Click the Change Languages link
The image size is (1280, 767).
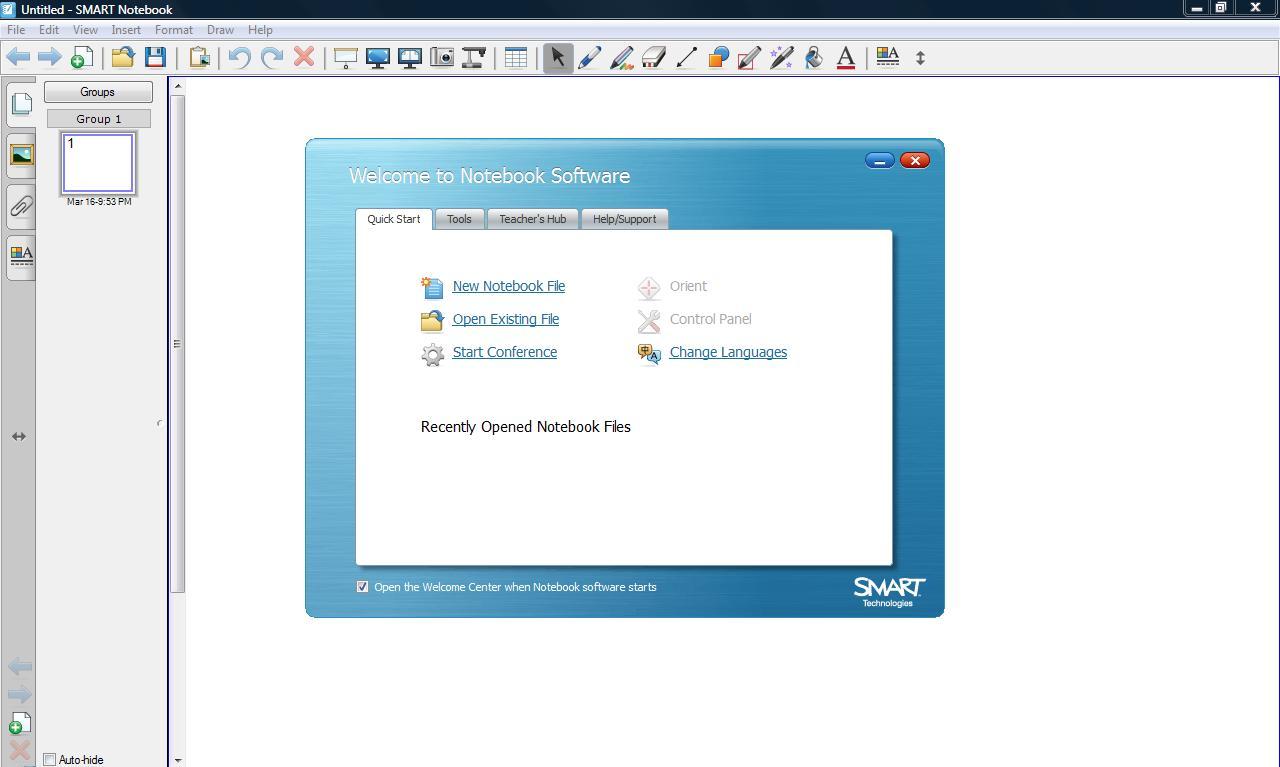tap(728, 352)
